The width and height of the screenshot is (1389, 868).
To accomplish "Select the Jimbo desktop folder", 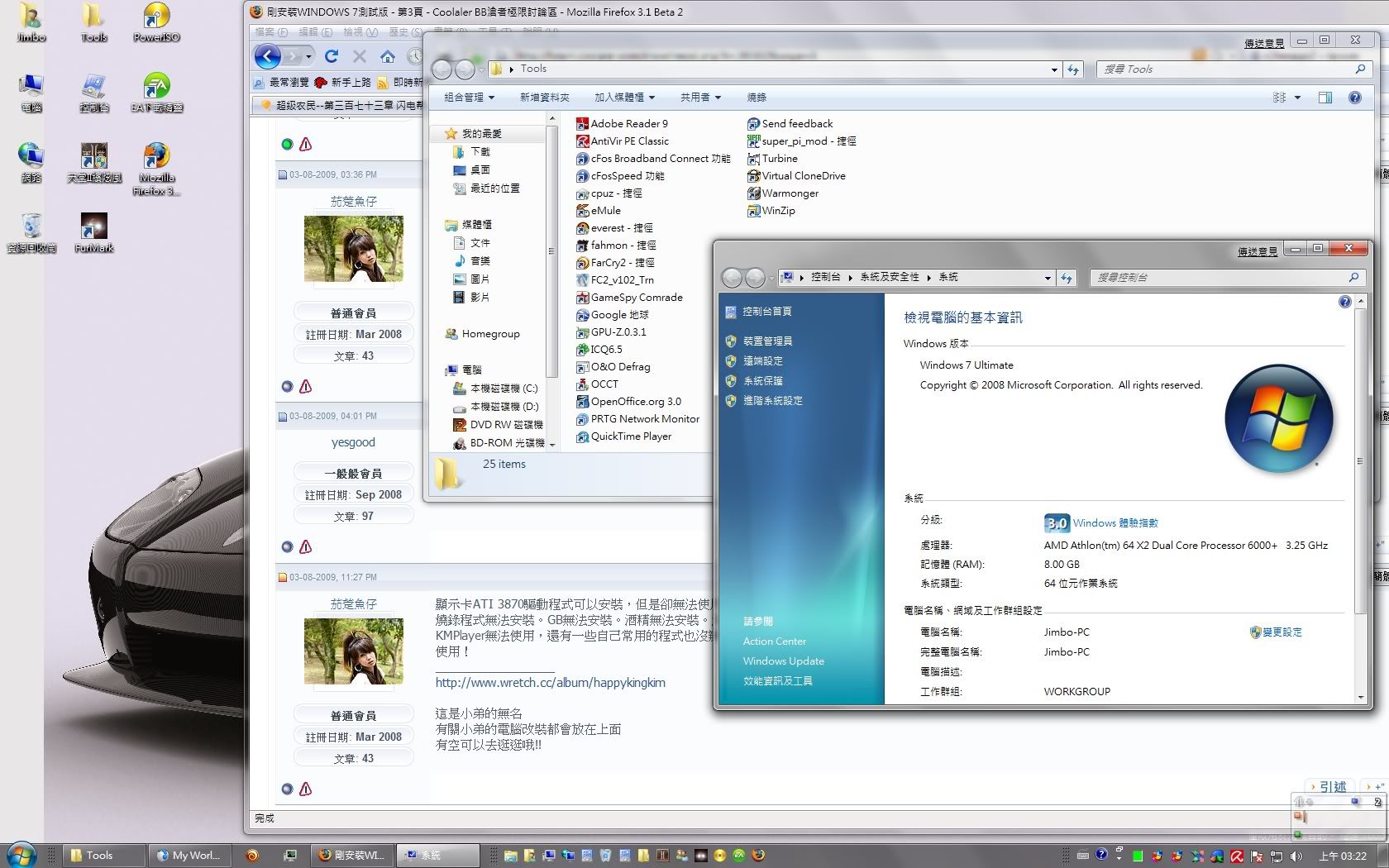I will coord(31,22).
